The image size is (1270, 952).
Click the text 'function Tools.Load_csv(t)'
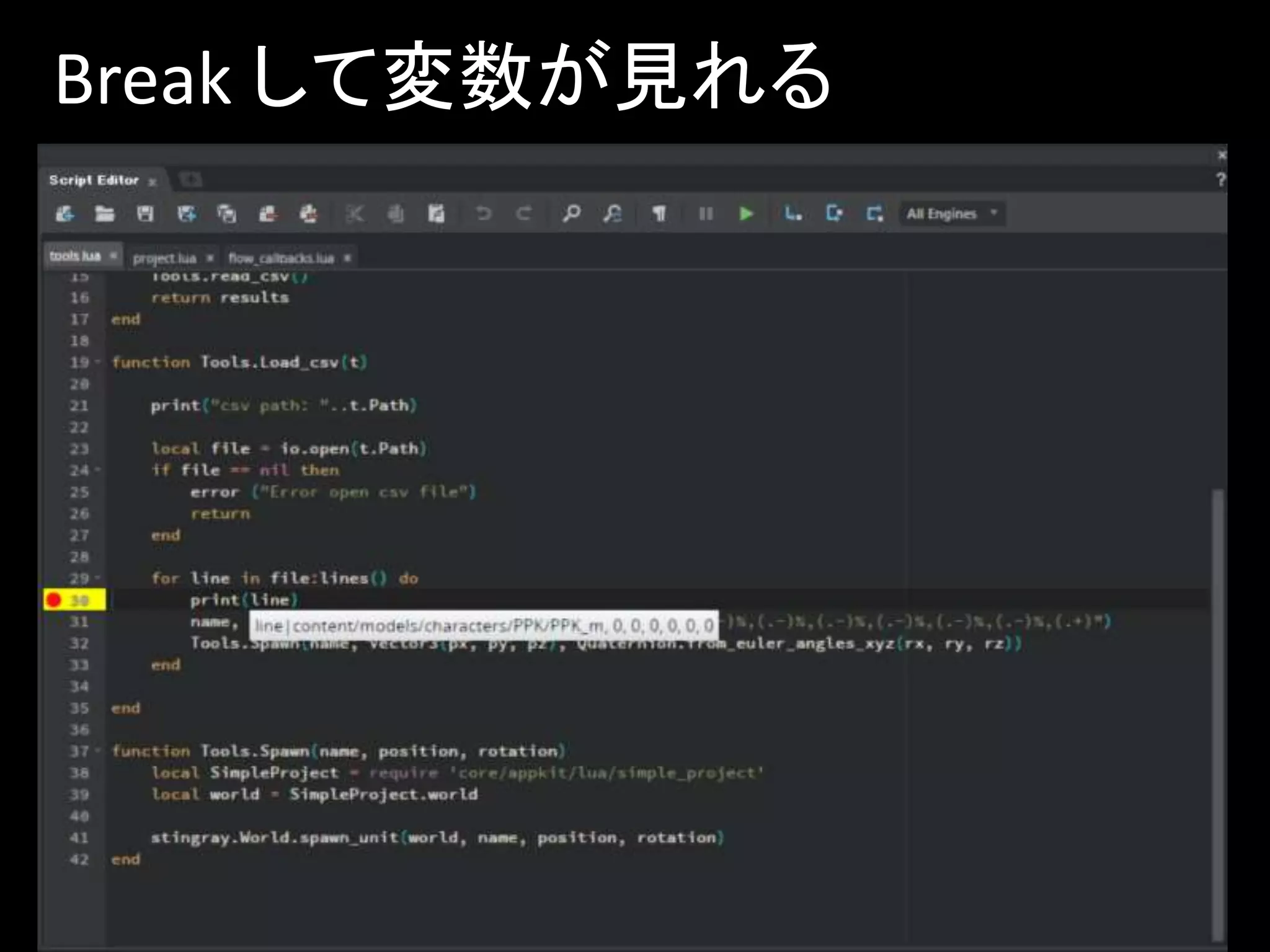click(x=239, y=363)
